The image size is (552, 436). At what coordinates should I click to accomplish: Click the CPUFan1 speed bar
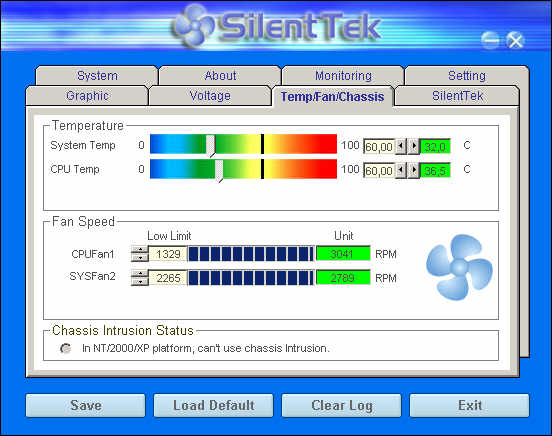click(x=251, y=254)
